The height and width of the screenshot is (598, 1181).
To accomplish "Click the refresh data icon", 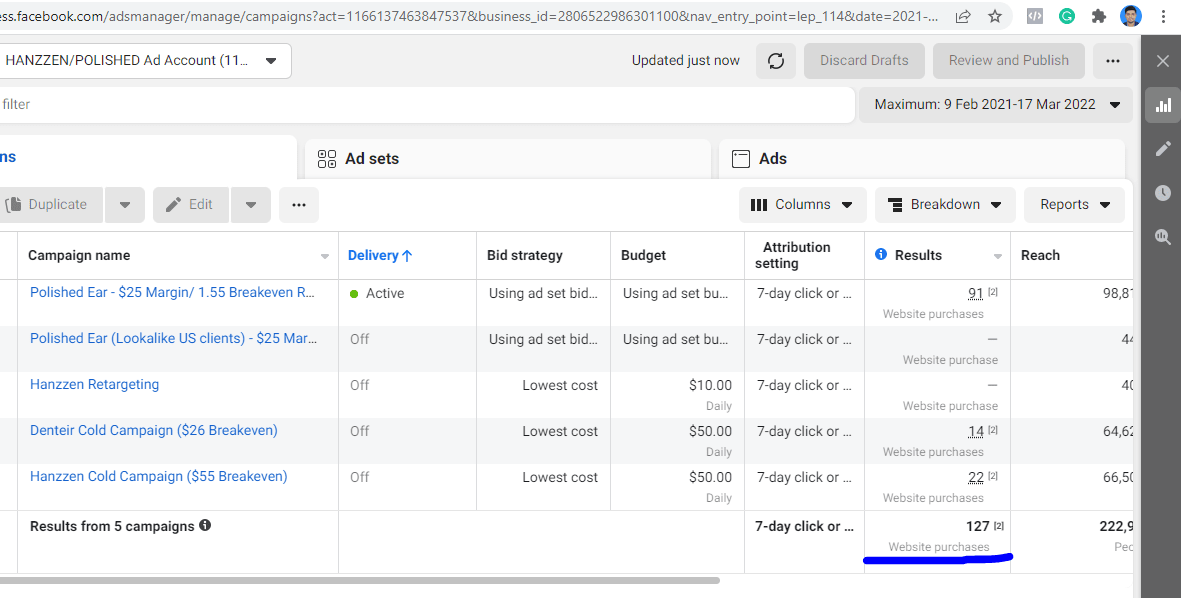I will pyautogui.click(x=776, y=61).
